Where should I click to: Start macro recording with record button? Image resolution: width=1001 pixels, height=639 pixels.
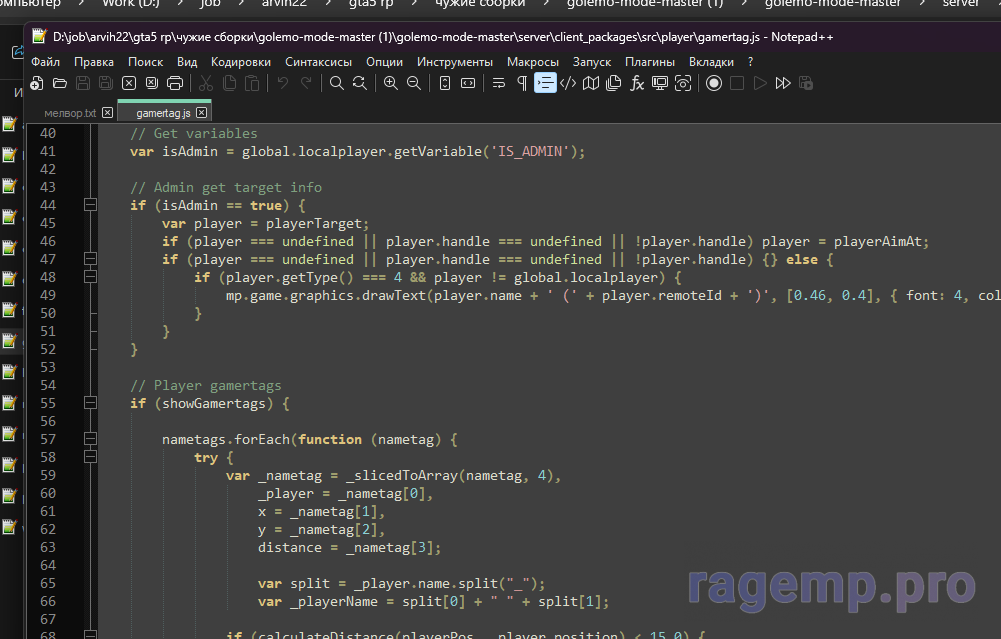pyautogui.click(x=714, y=83)
